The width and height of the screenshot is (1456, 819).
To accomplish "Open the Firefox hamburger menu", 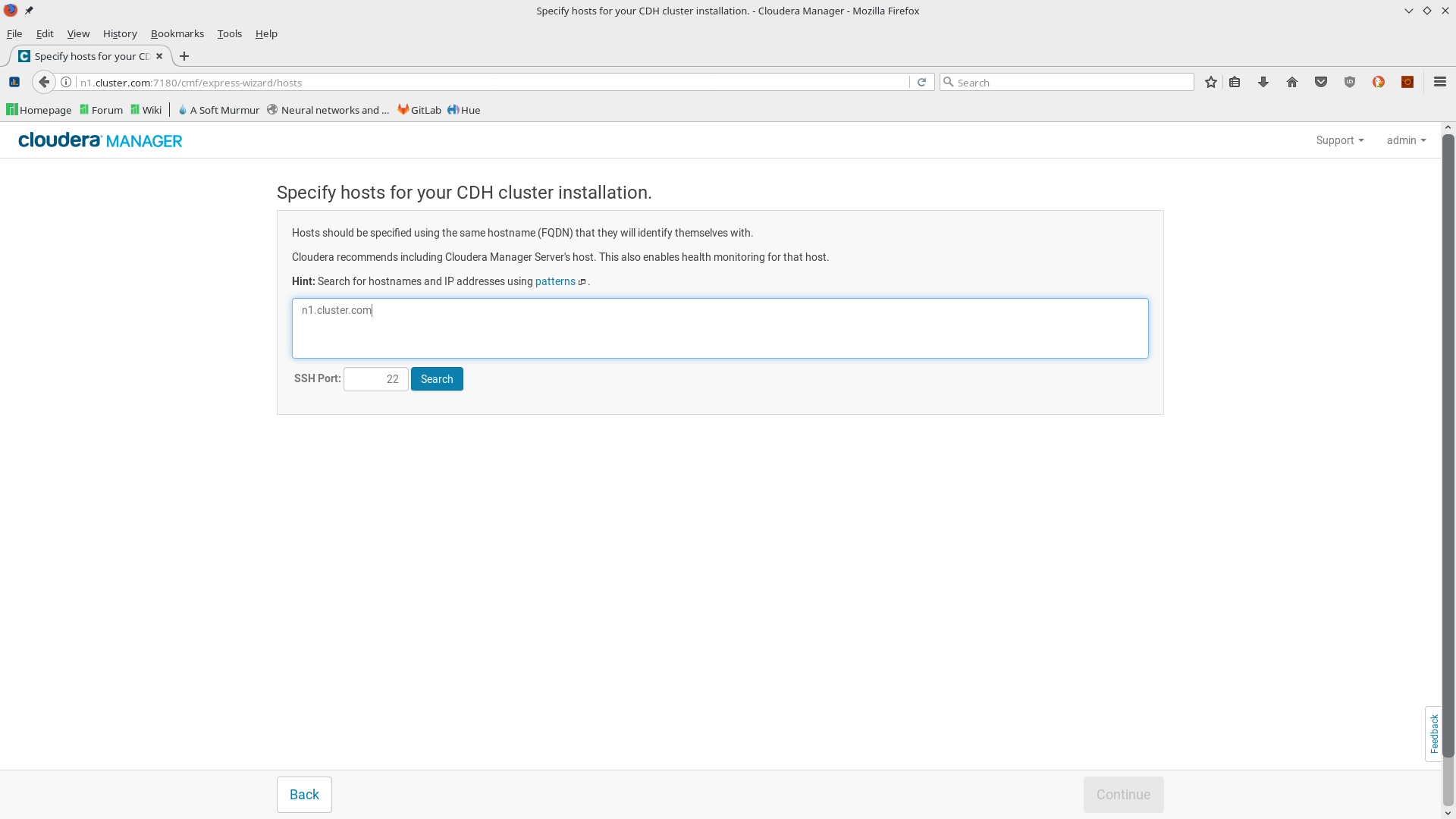I will (1440, 82).
